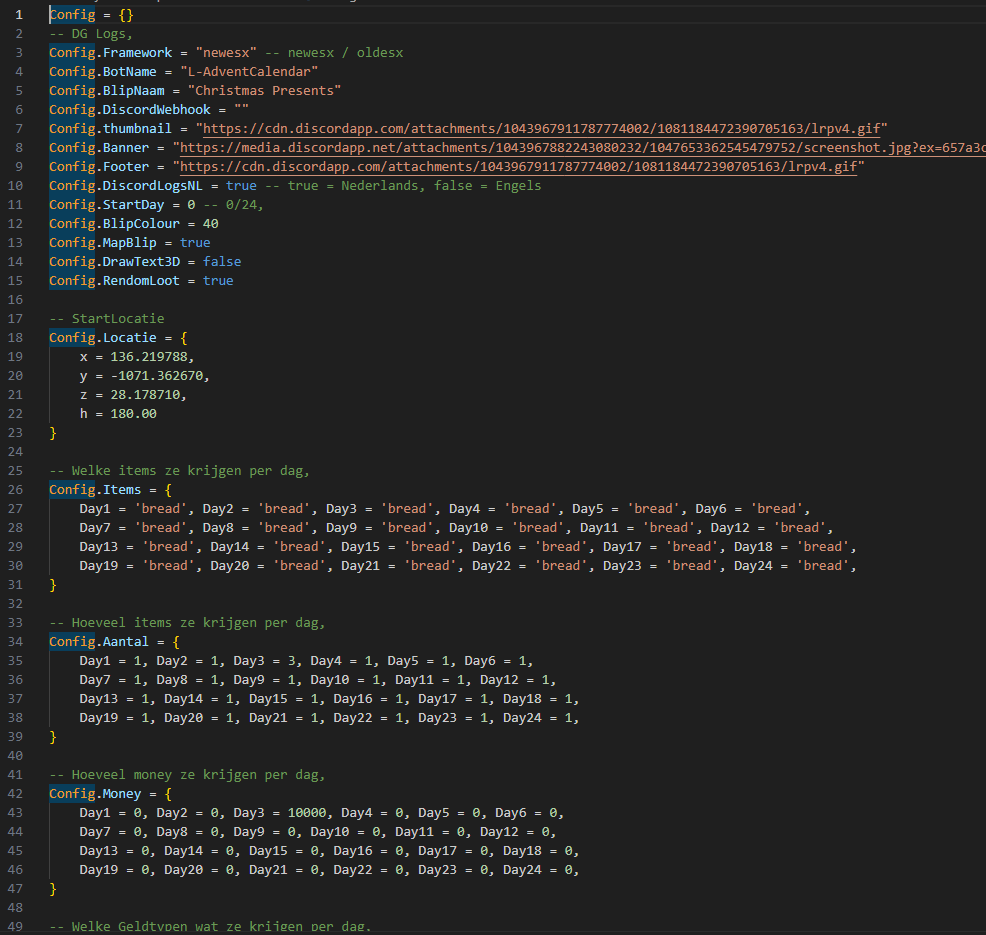Viewport: 986px width, 935px height.
Task: Click the true value of Config.DiscordLogsNL
Action: pos(241,185)
